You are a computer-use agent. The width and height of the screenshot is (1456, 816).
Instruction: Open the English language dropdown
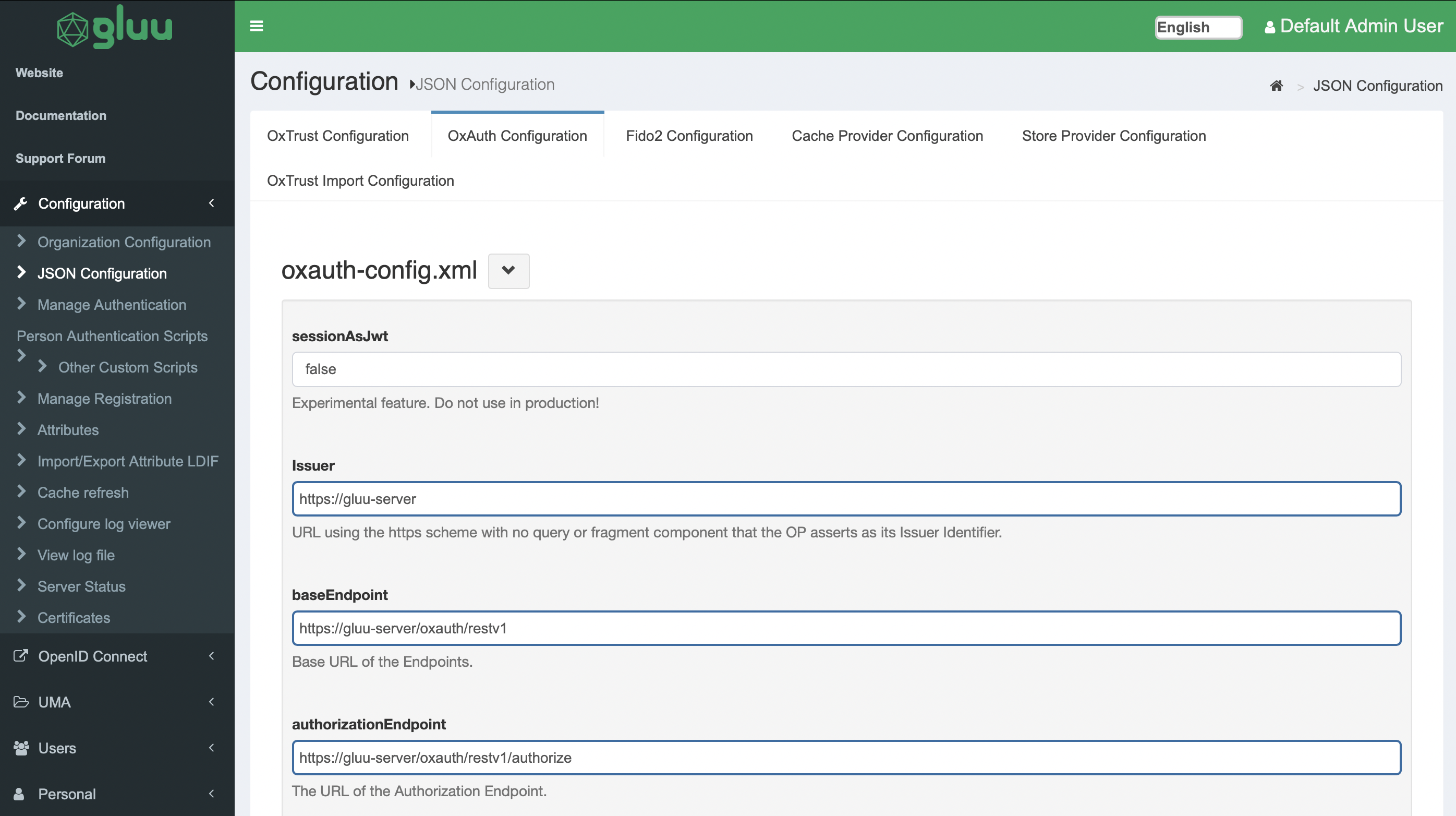(x=1198, y=27)
